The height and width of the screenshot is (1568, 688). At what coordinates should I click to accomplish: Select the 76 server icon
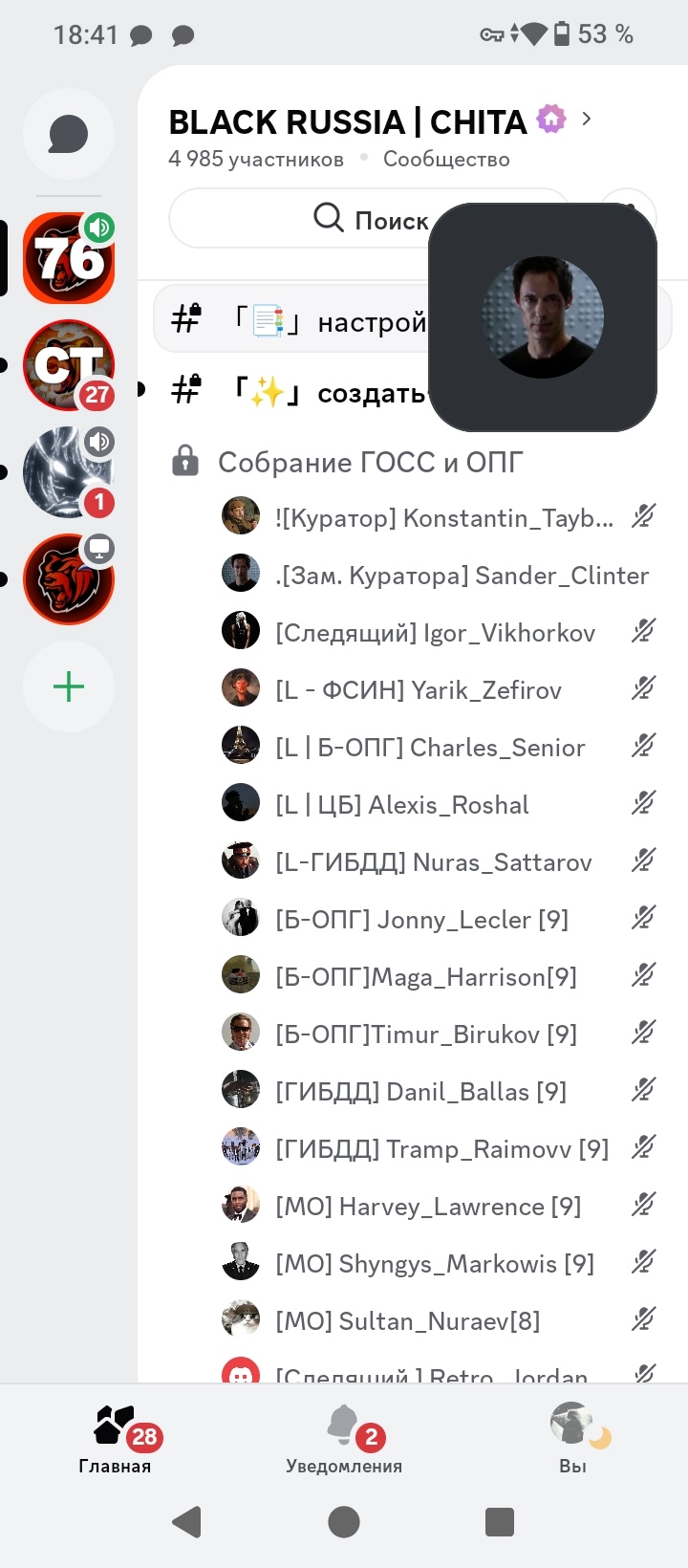69,258
